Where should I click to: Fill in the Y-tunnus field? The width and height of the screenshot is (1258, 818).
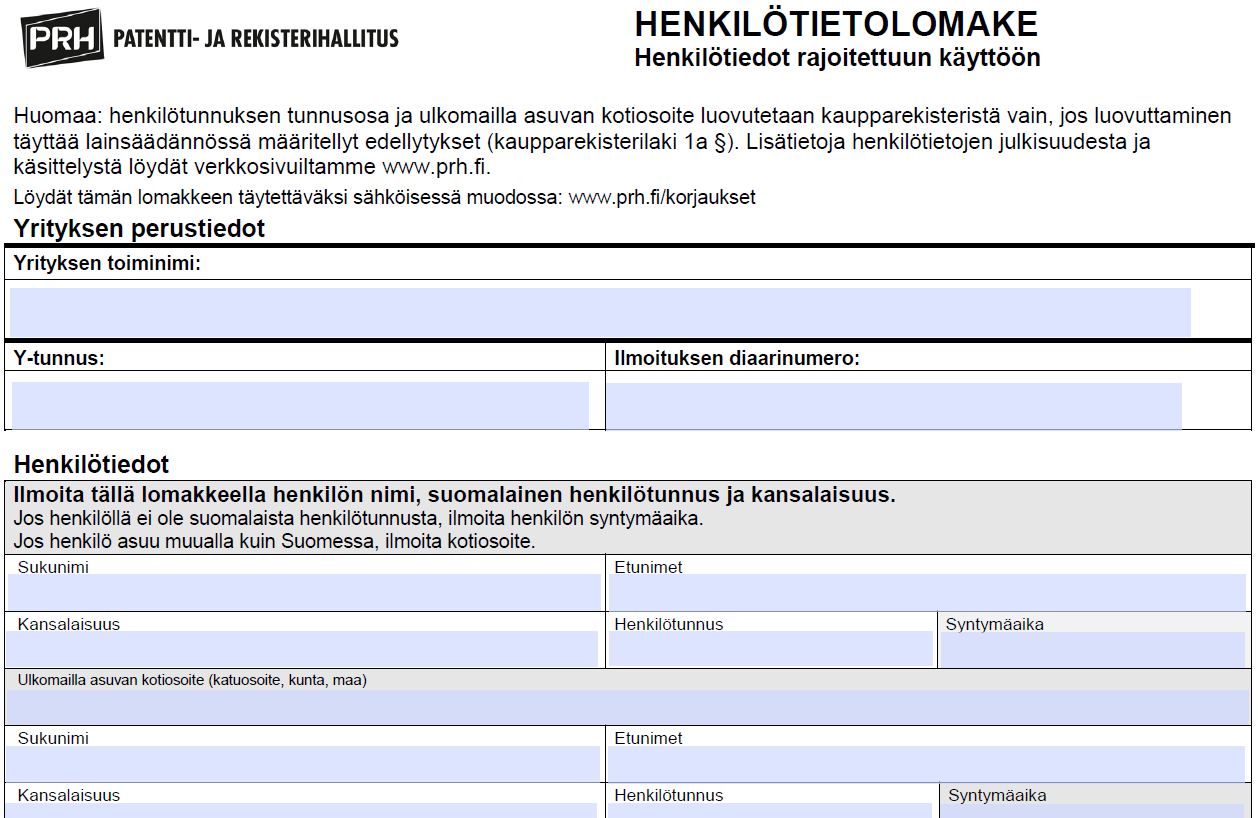pyautogui.click(x=300, y=405)
